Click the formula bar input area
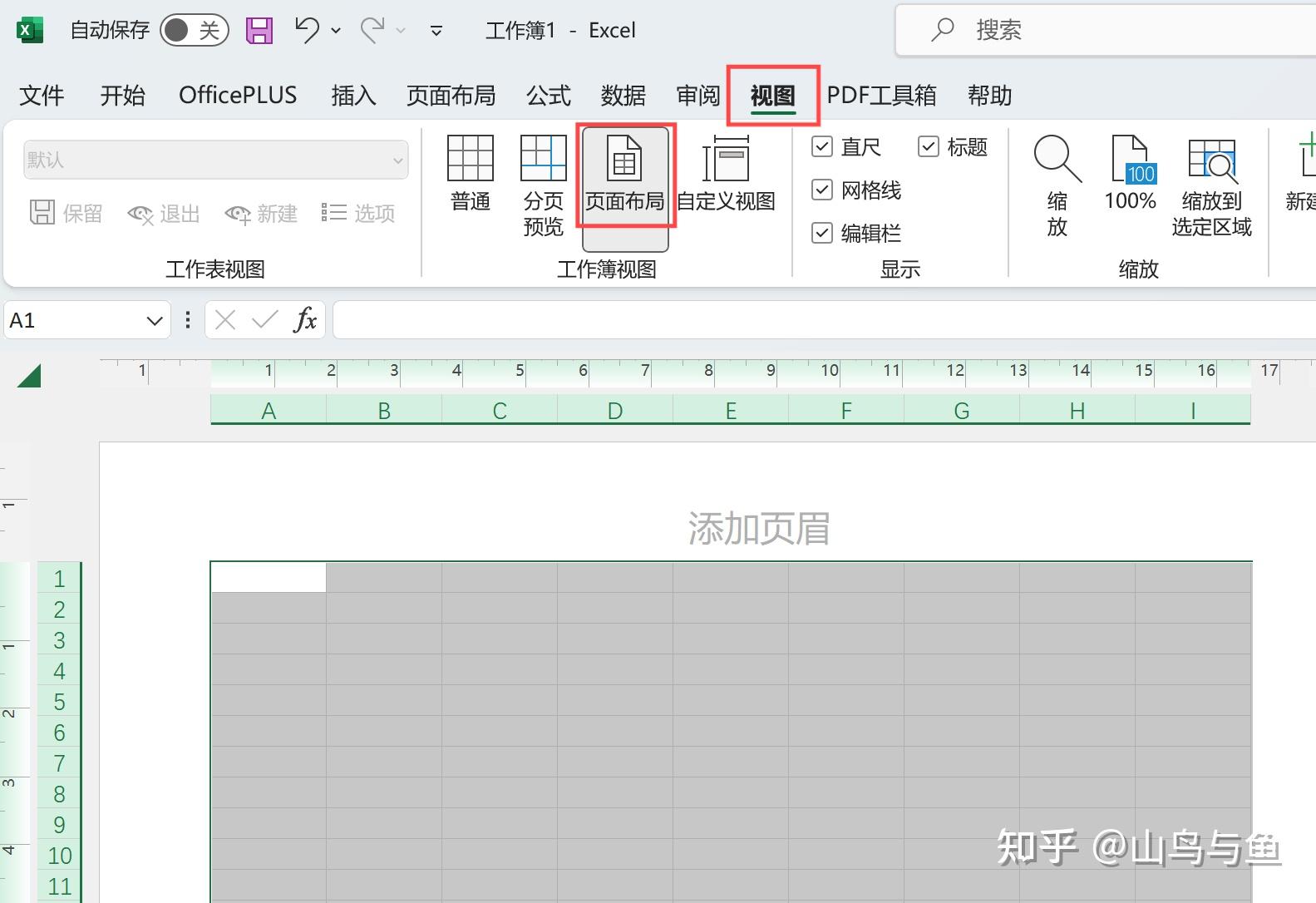 point(825,320)
